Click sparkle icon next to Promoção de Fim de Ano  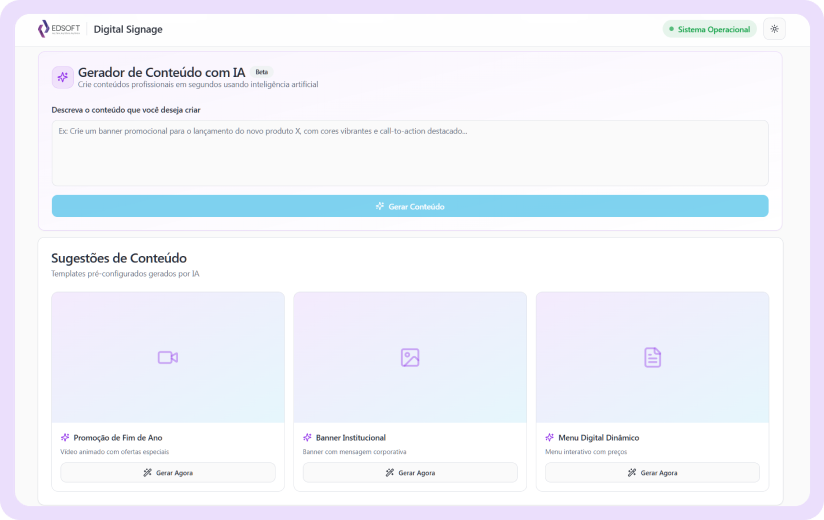click(65, 437)
